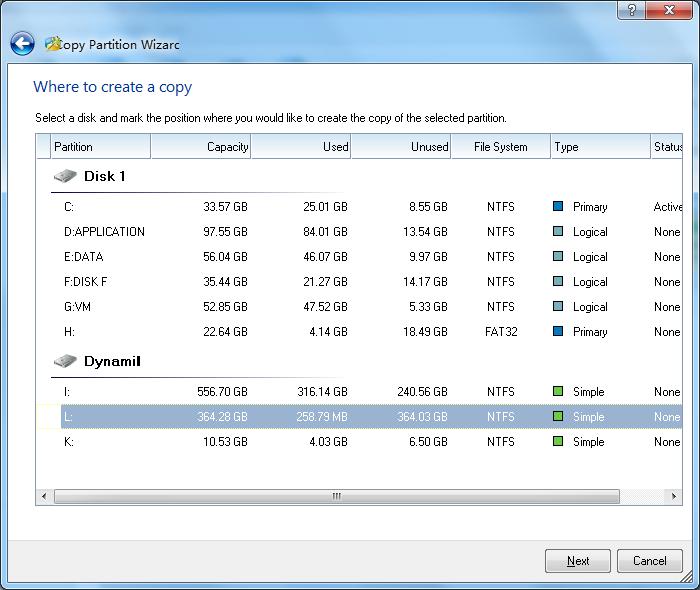Sort by the Used column header
This screenshot has width=700, height=590.
pyautogui.click(x=301, y=146)
